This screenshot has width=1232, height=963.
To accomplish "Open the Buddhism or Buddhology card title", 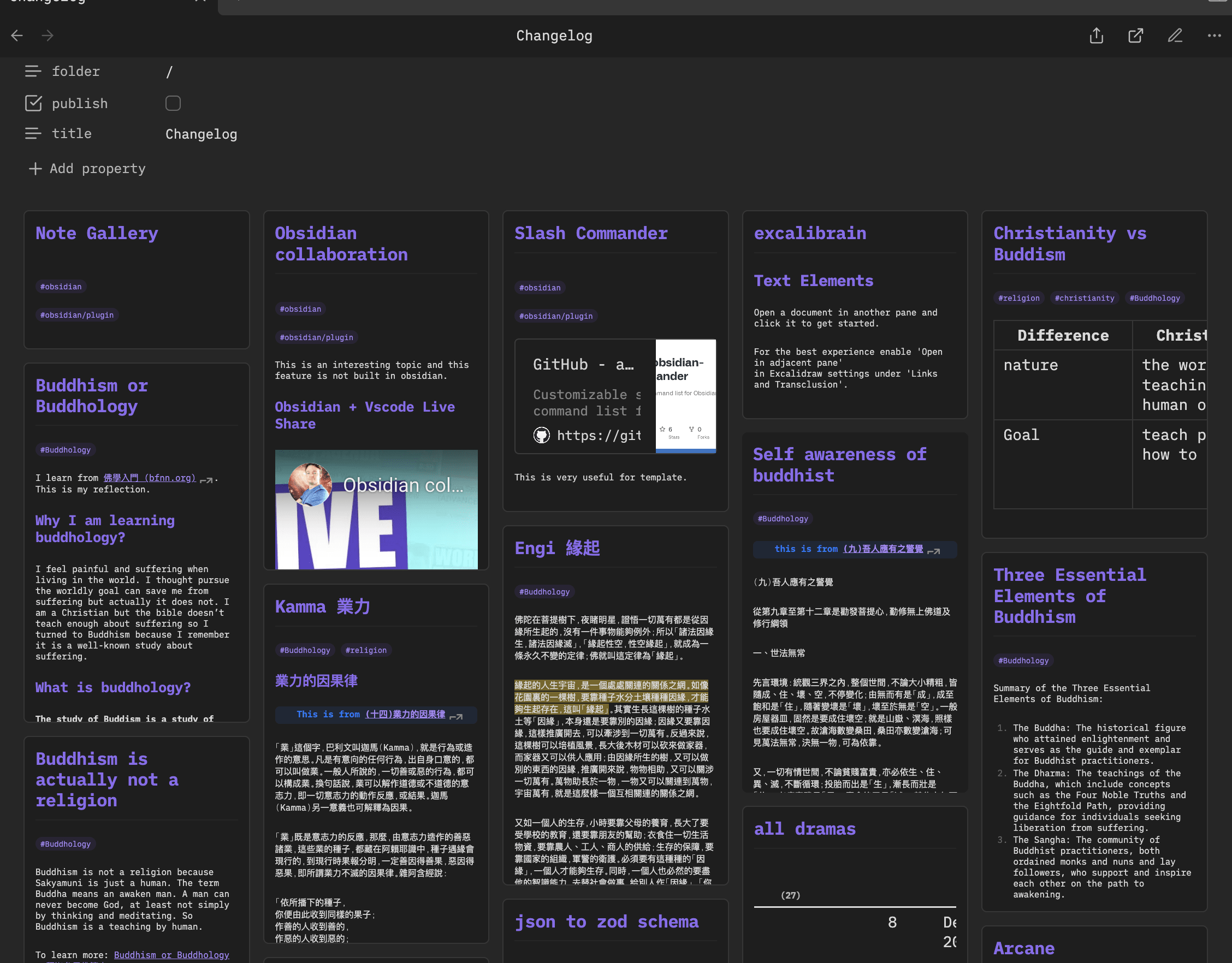I will tap(91, 396).
